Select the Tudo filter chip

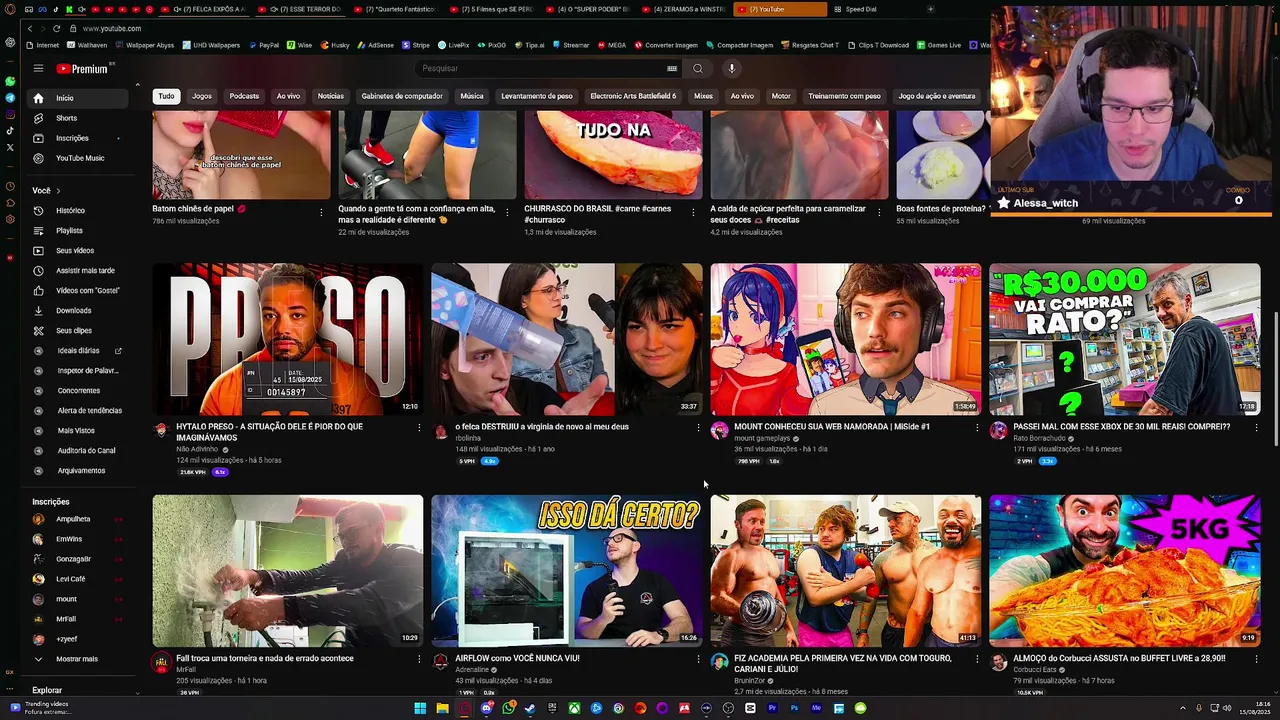tap(166, 96)
